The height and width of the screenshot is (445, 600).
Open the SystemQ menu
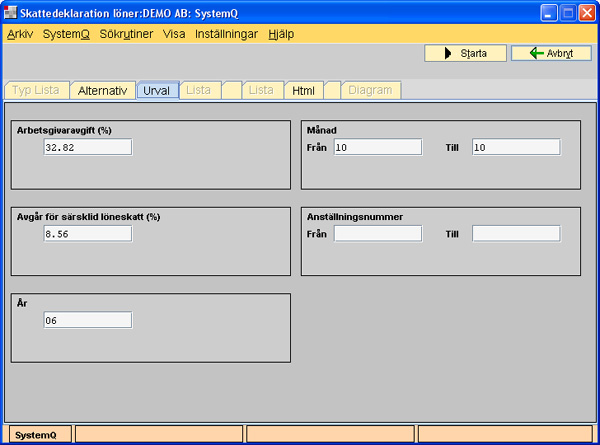pos(66,33)
